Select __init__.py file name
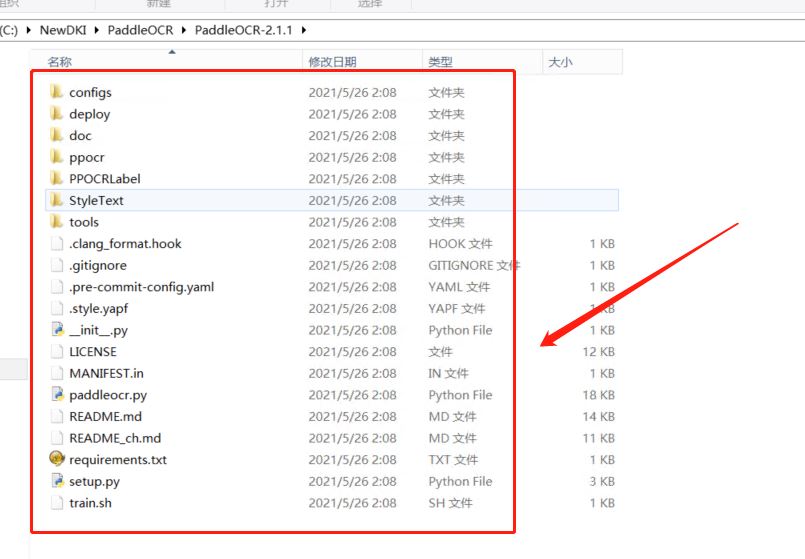805x559 pixels. [99, 330]
